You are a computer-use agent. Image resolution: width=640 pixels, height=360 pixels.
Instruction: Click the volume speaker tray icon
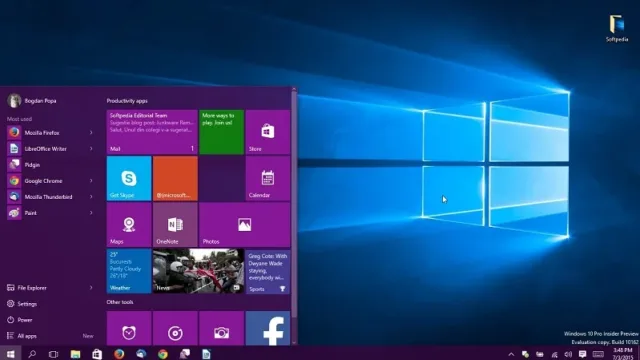[x=568, y=354]
